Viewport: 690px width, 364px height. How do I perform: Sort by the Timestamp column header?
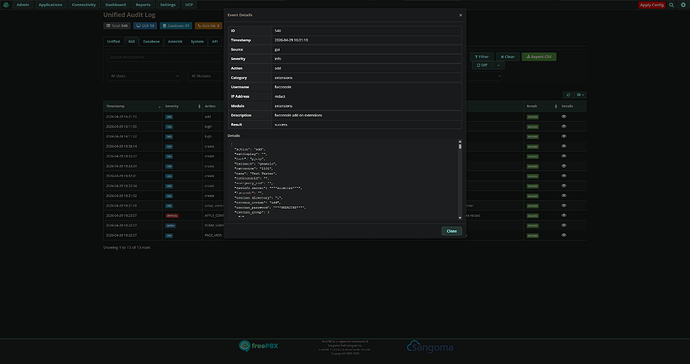(x=133, y=106)
